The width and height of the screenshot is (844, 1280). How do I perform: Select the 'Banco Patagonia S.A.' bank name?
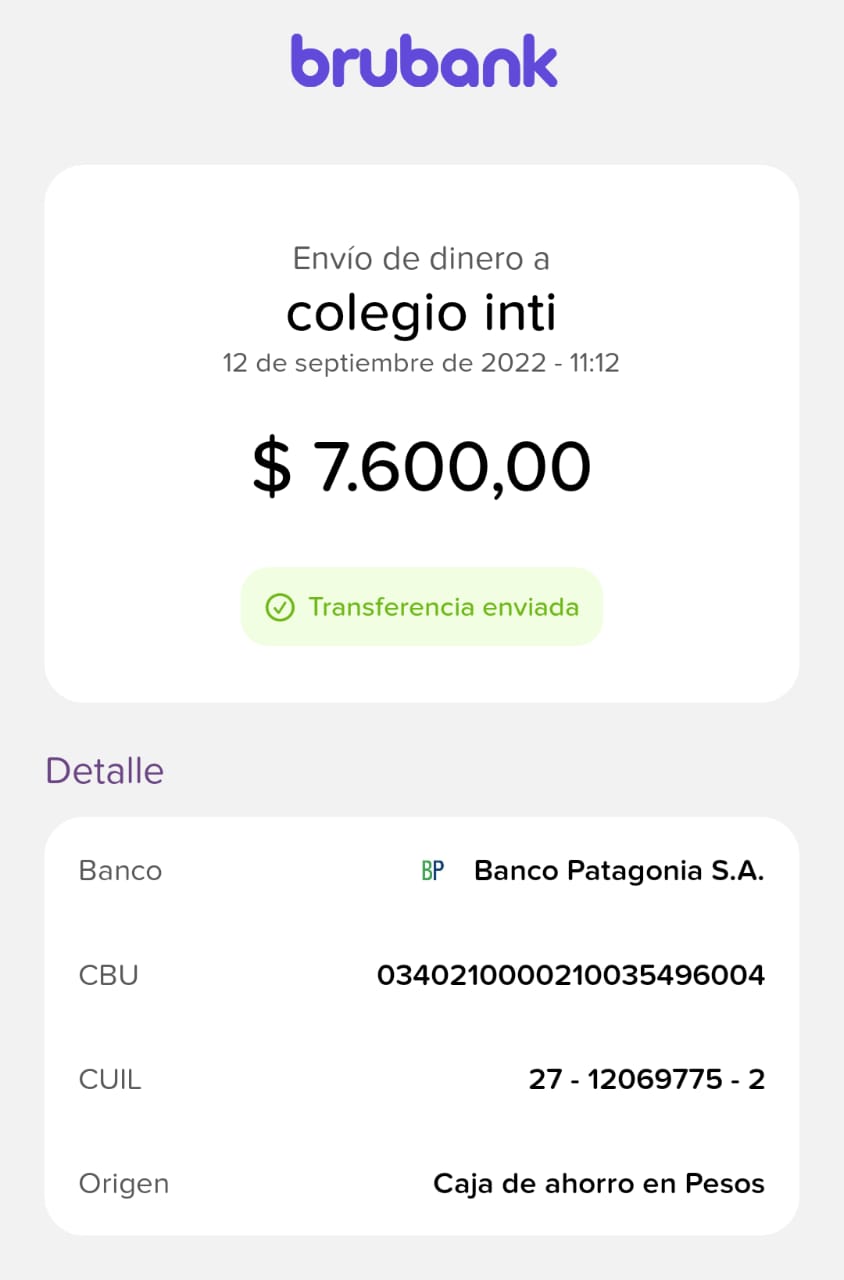click(x=619, y=871)
